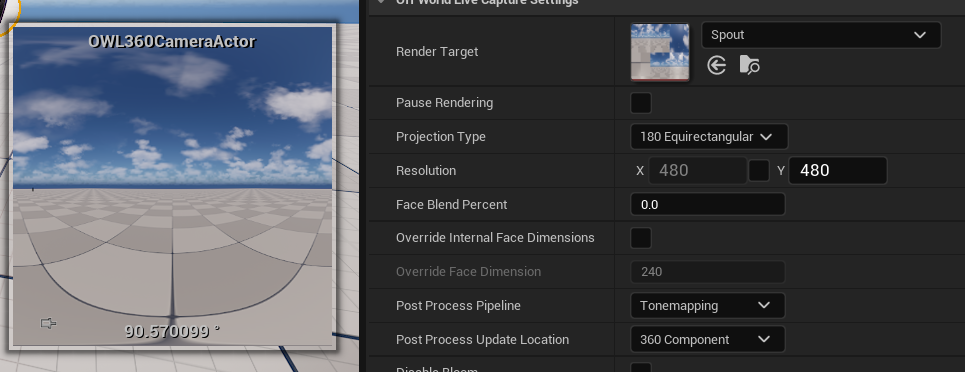
Task: Open the Render Target thumbnail
Action: 660,52
